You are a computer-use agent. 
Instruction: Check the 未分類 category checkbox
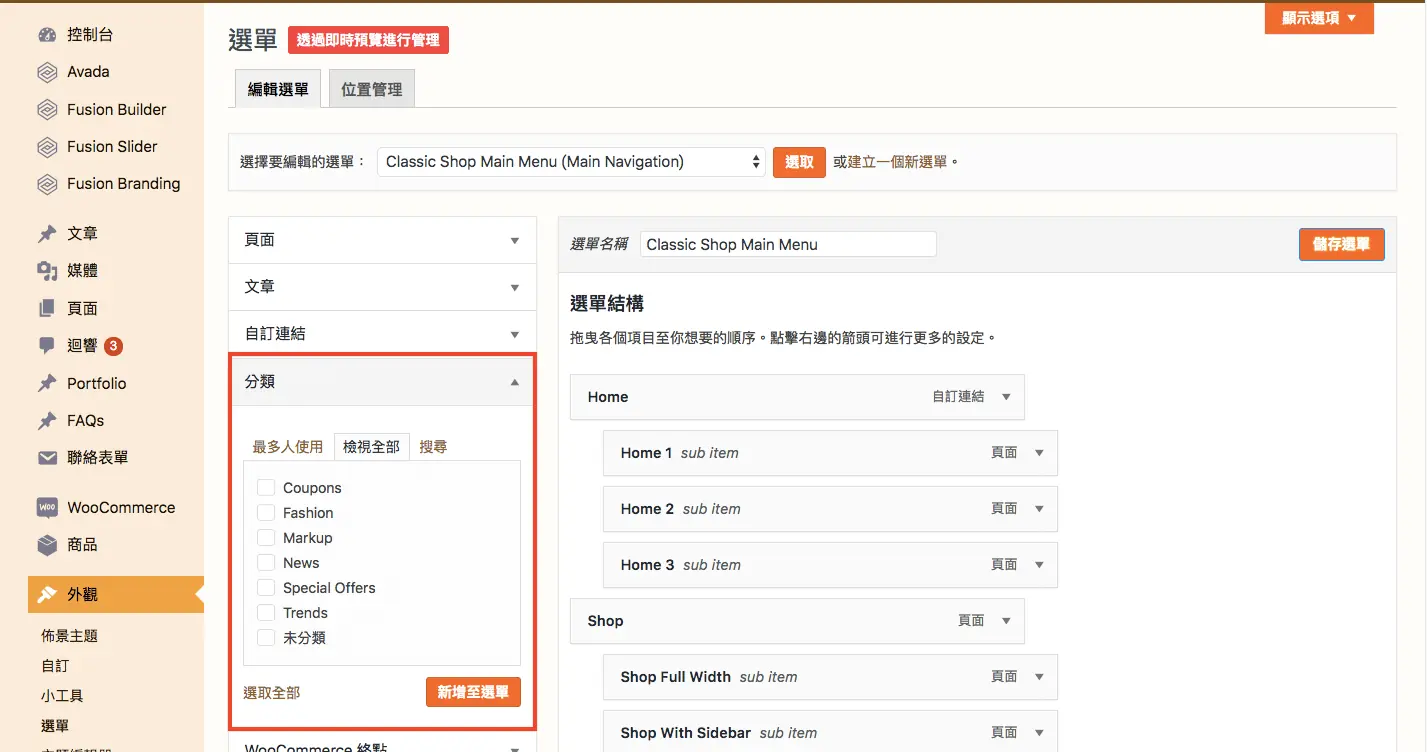click(266, 638)
